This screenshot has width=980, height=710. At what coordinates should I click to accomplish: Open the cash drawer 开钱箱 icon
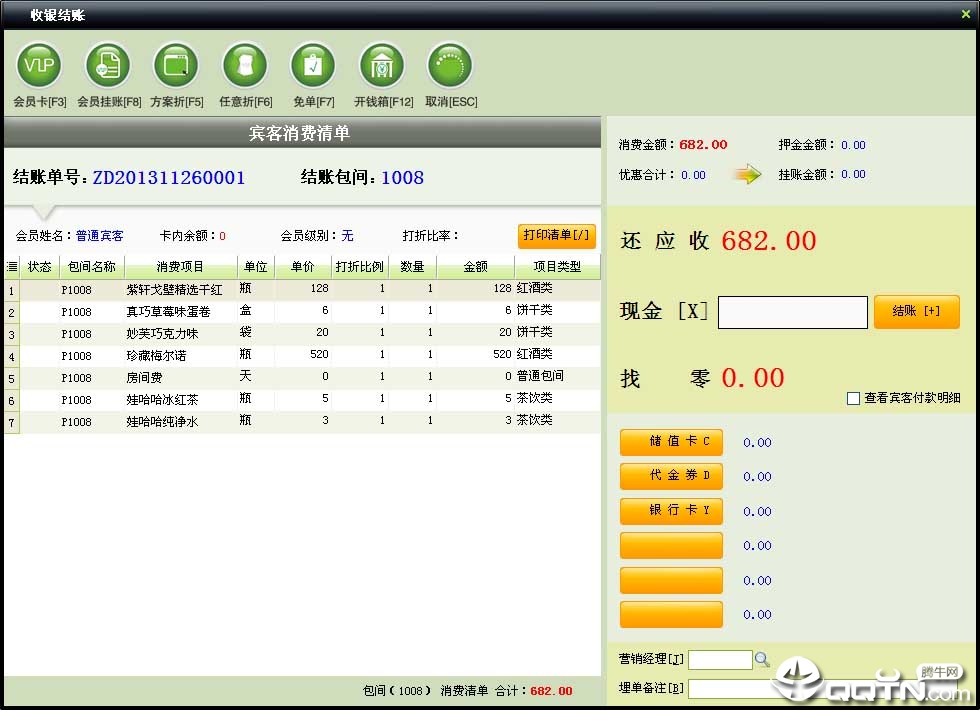pyautogui.click(x=382, y=67)
